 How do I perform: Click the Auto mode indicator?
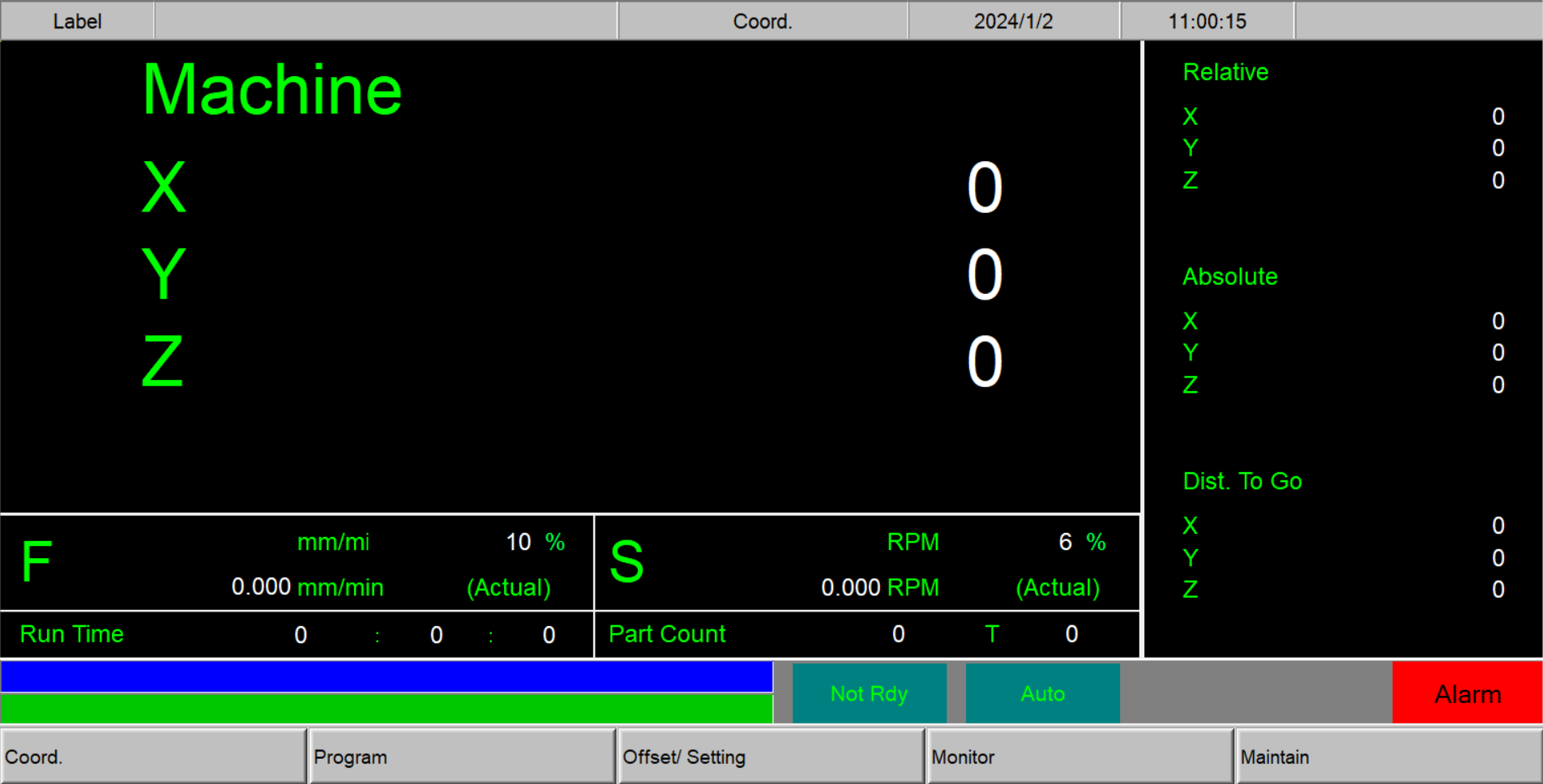coord(1042,693)
